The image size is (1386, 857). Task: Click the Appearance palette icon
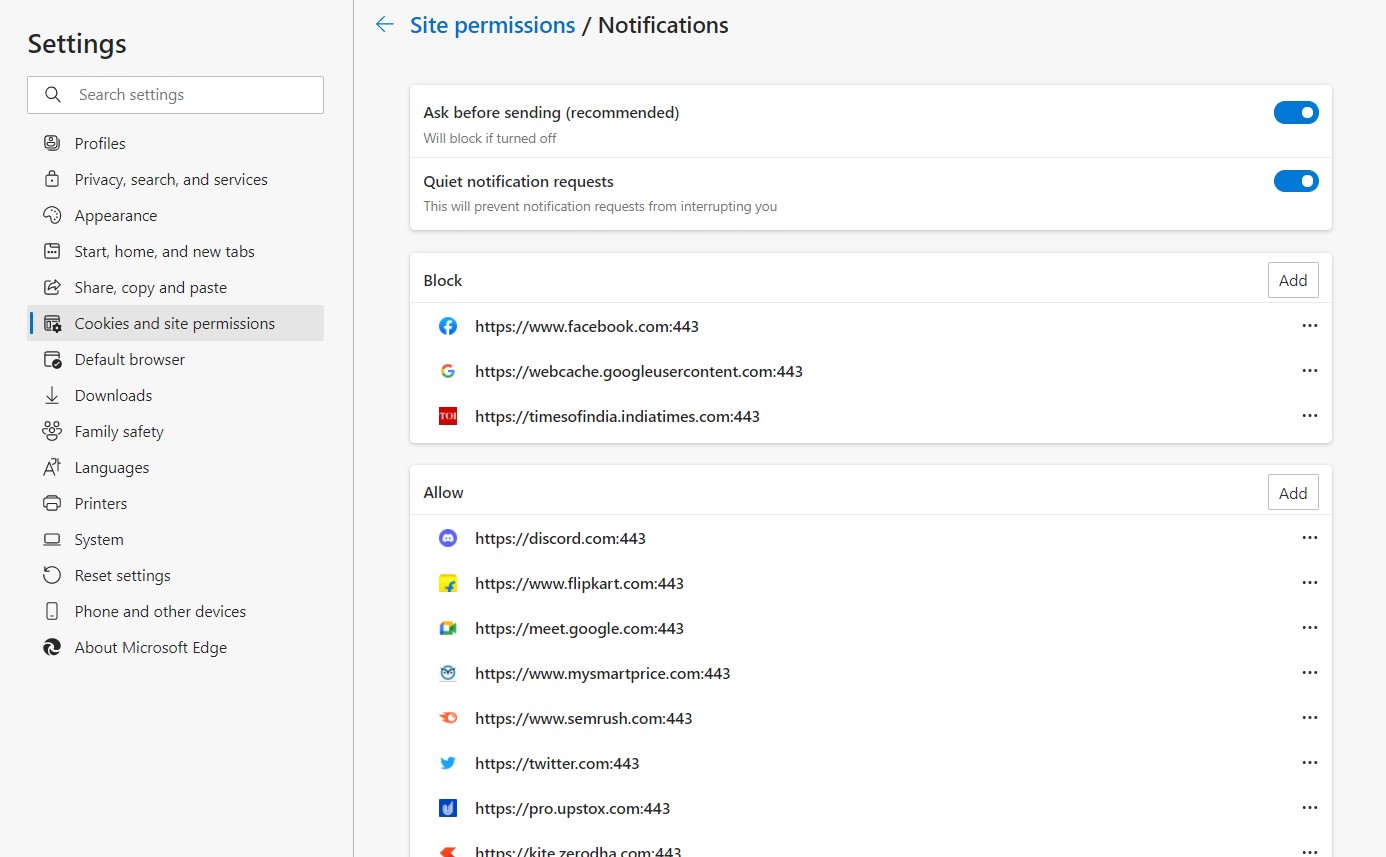(52, 215)
